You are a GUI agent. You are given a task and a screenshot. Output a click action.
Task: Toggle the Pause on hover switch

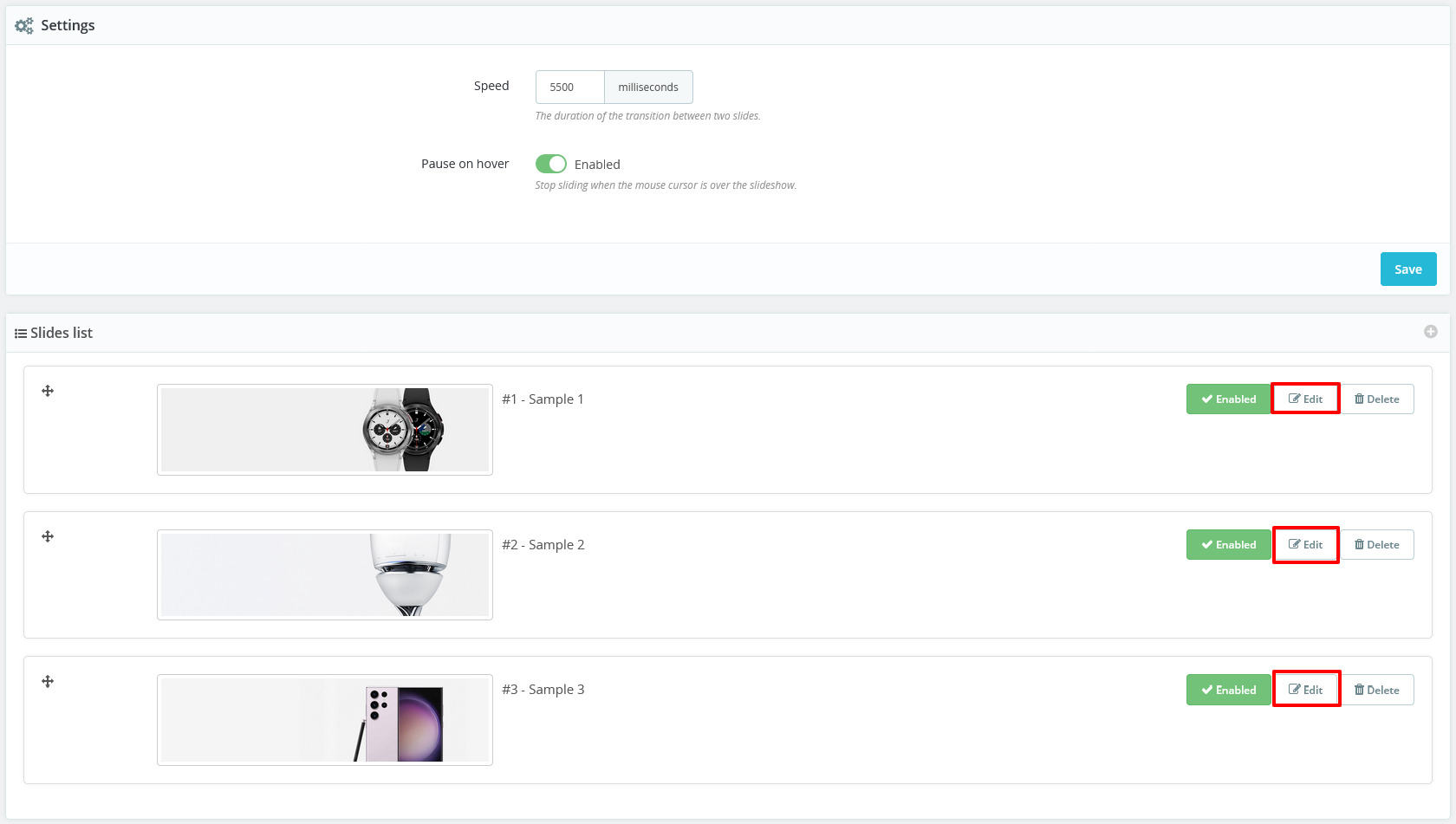click(551, 164)
